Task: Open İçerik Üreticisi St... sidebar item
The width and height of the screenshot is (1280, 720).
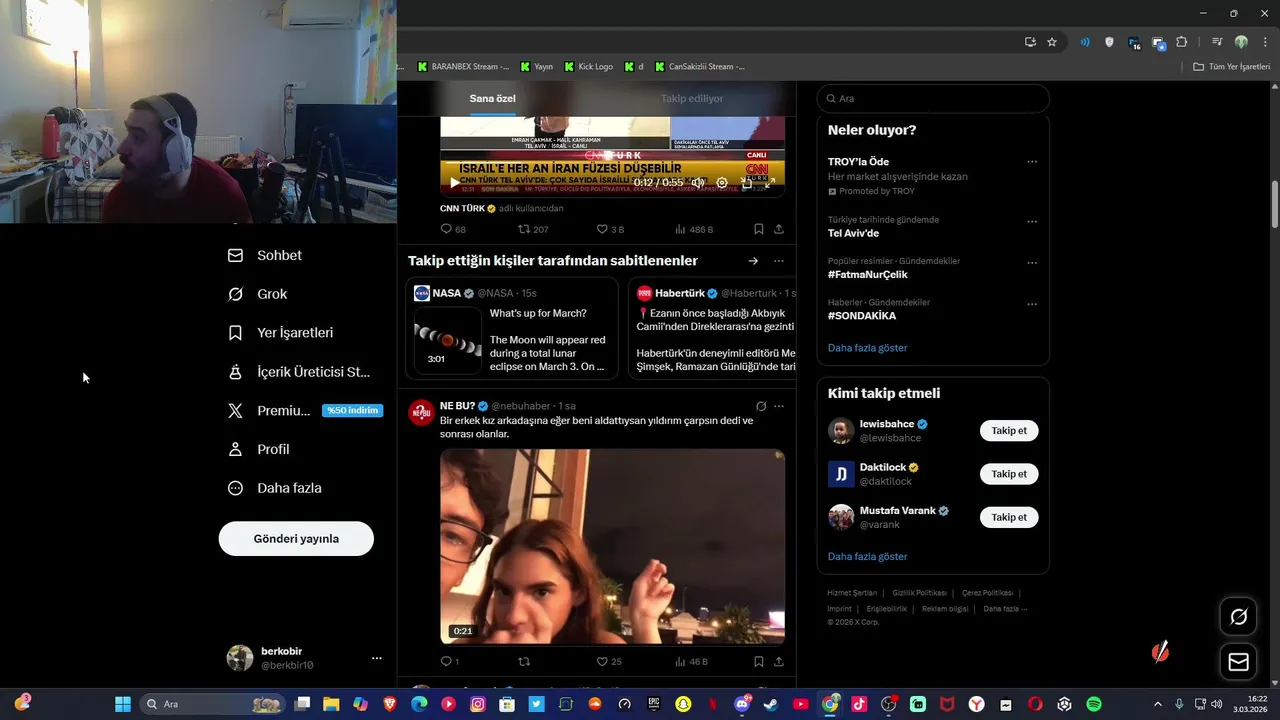Action: (300, 372)
